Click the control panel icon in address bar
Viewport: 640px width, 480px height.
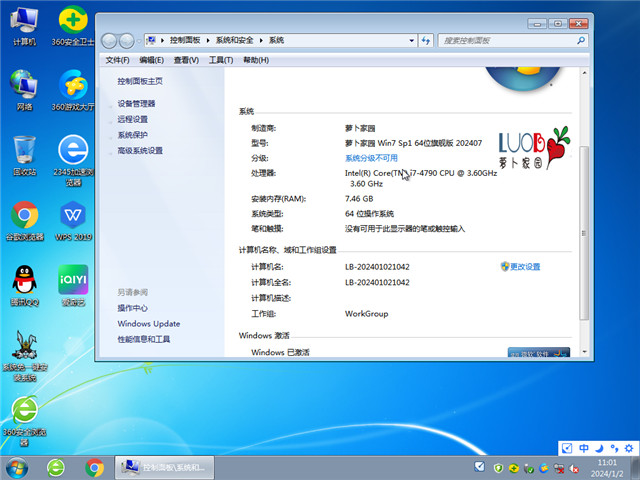151,40
